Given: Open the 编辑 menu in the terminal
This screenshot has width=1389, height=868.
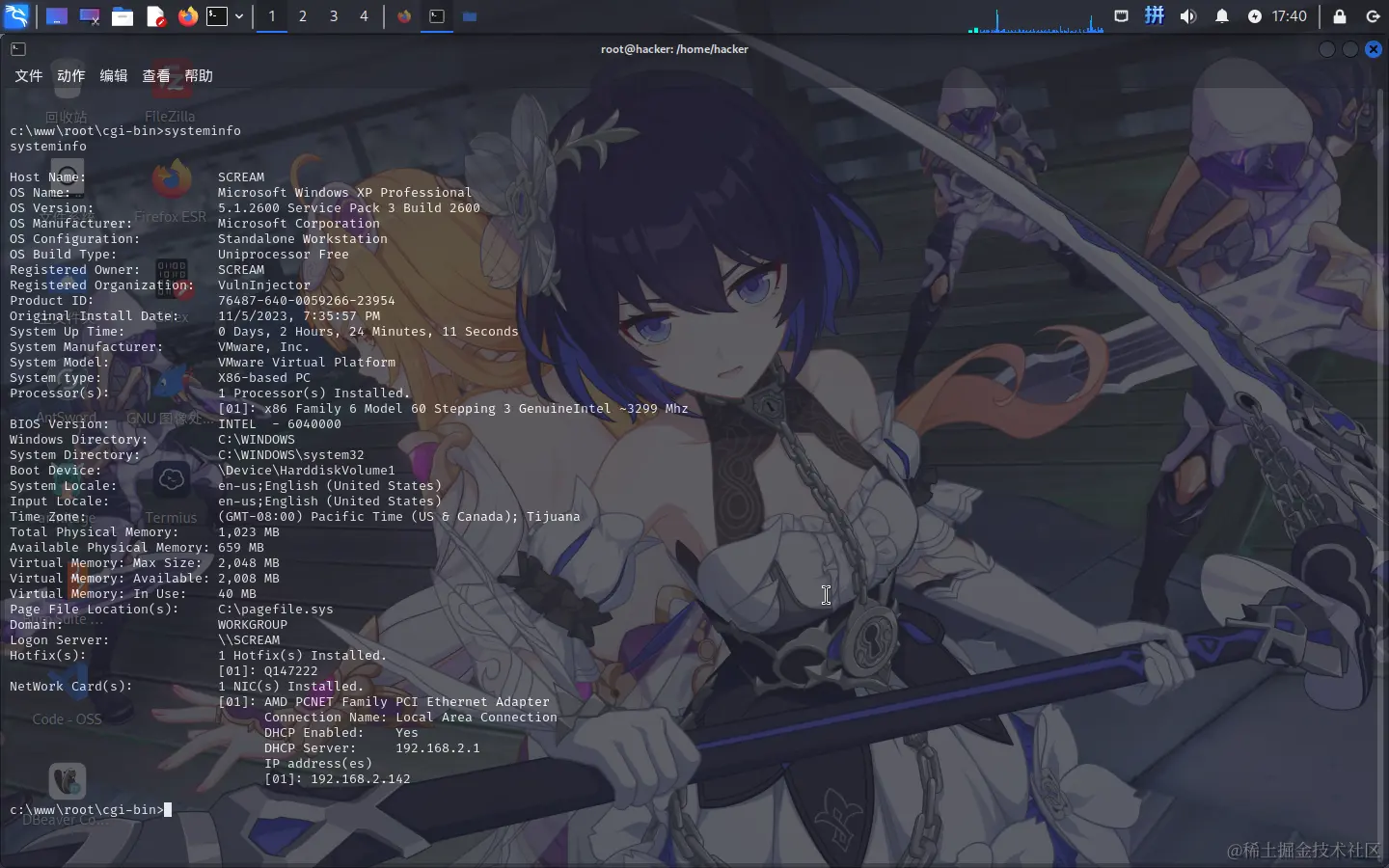Looking at the screenshot, I should pos(114,76).
